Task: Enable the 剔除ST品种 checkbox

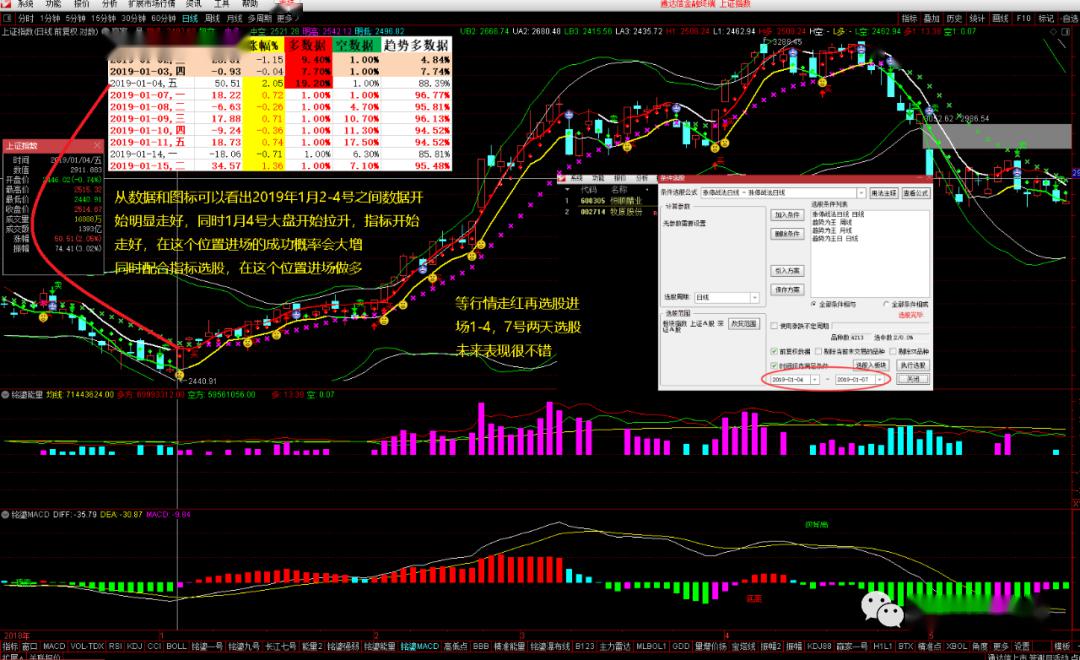Action: pyautogui.click(x=892, y=351)
